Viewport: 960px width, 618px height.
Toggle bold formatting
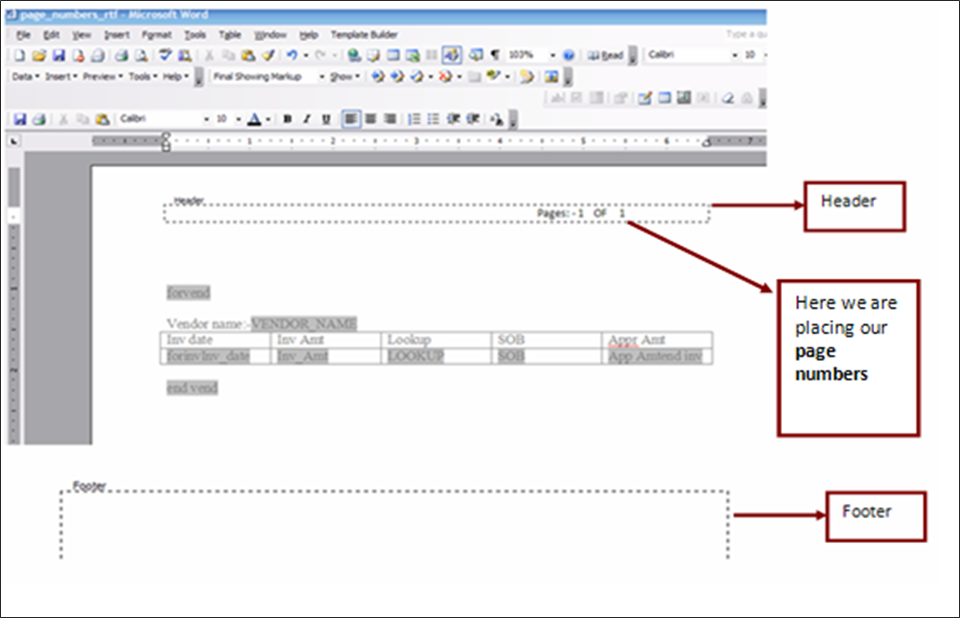pos(287,117)
